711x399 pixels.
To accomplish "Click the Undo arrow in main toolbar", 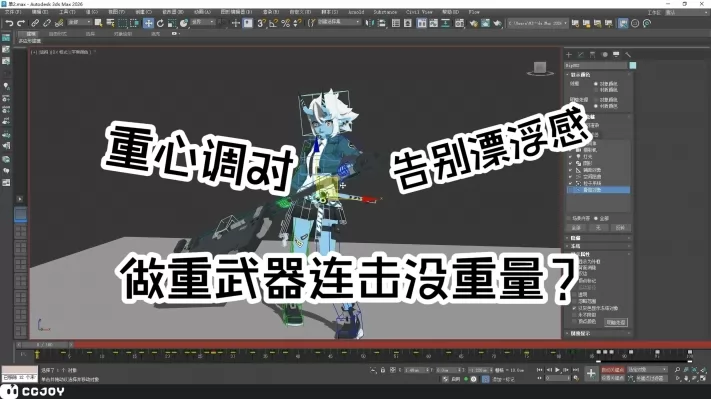I will 9,23.
